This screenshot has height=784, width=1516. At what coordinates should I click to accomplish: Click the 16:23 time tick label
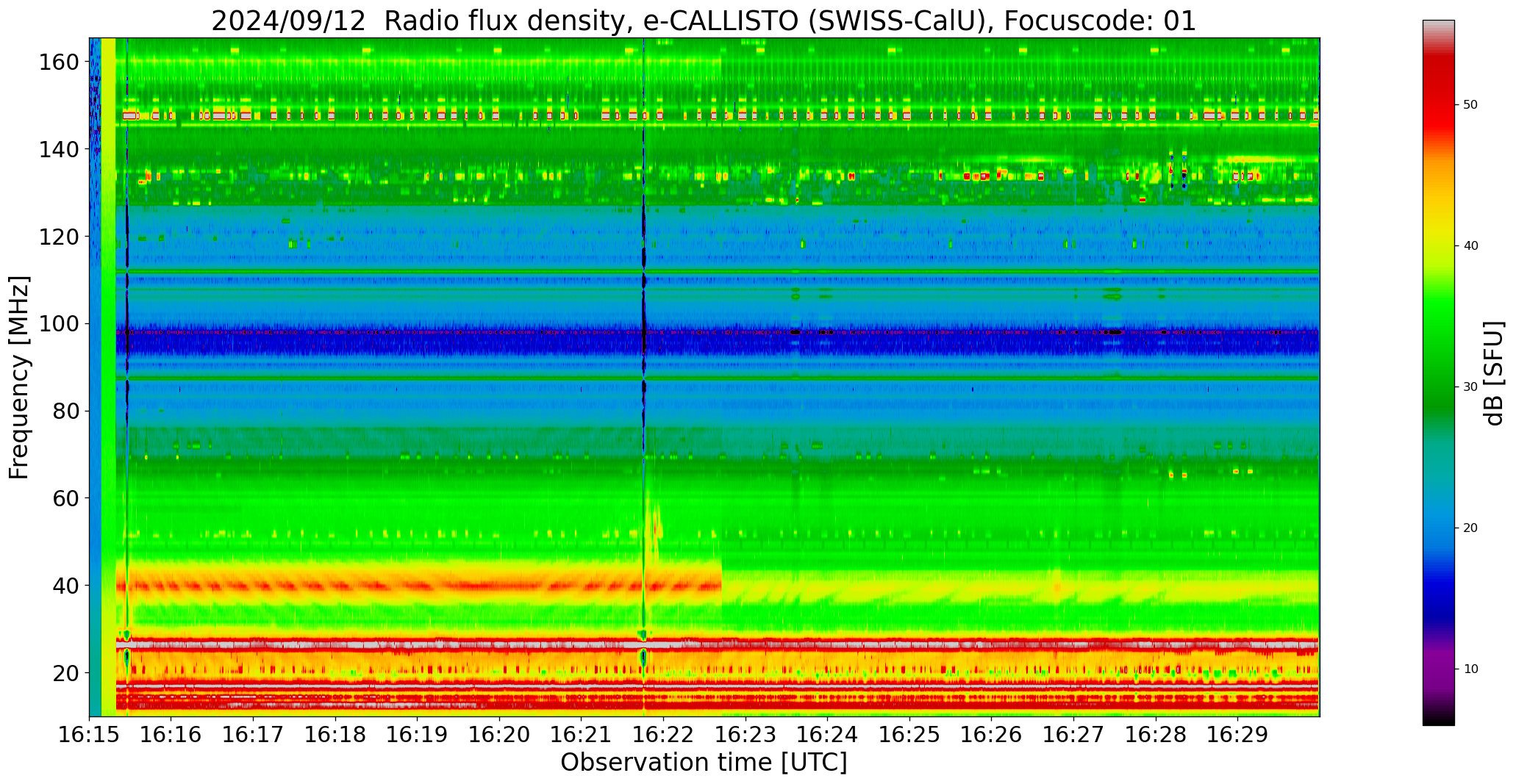click(x=746, y=734)
